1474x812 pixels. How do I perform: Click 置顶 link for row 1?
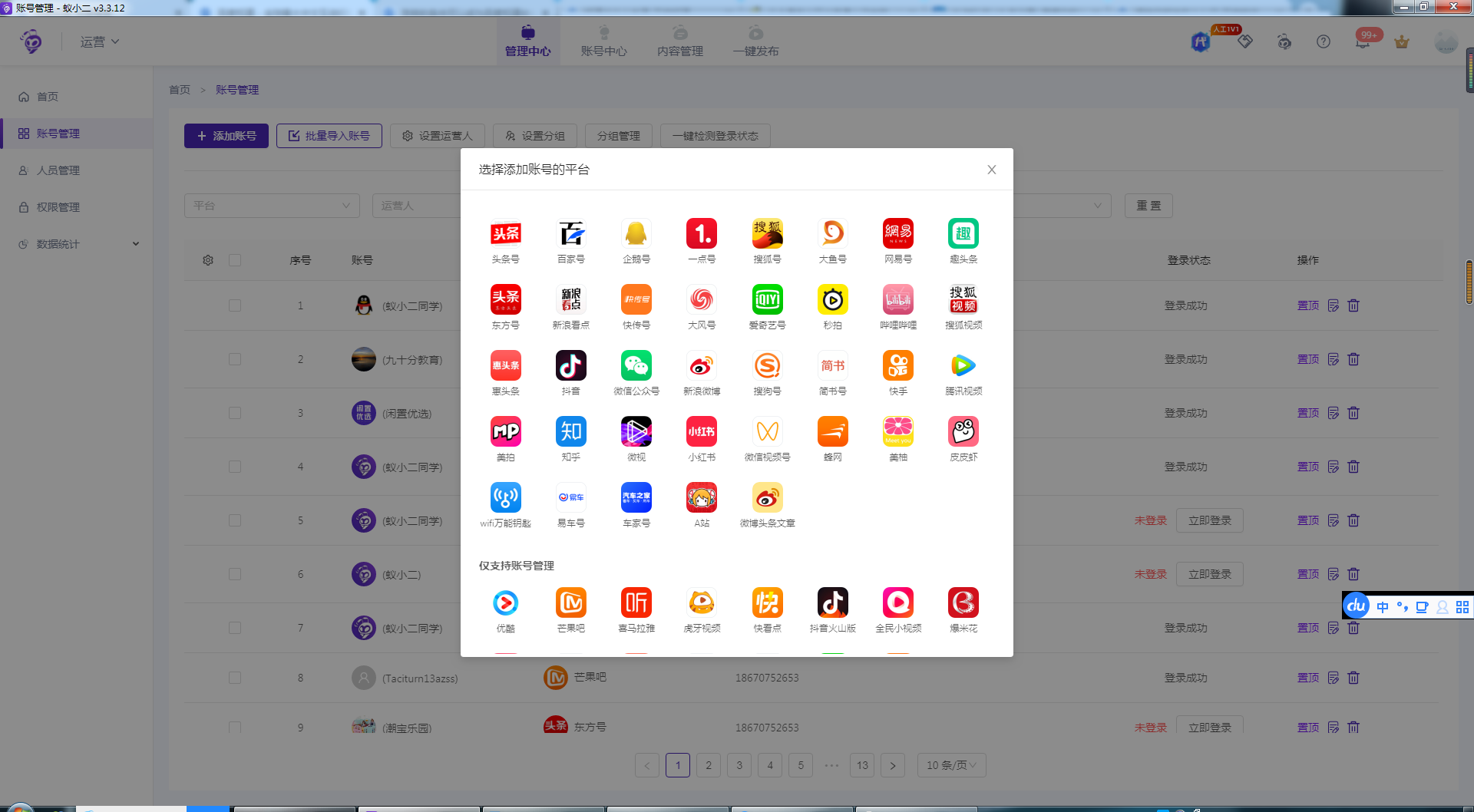[x=1308, y=305]
